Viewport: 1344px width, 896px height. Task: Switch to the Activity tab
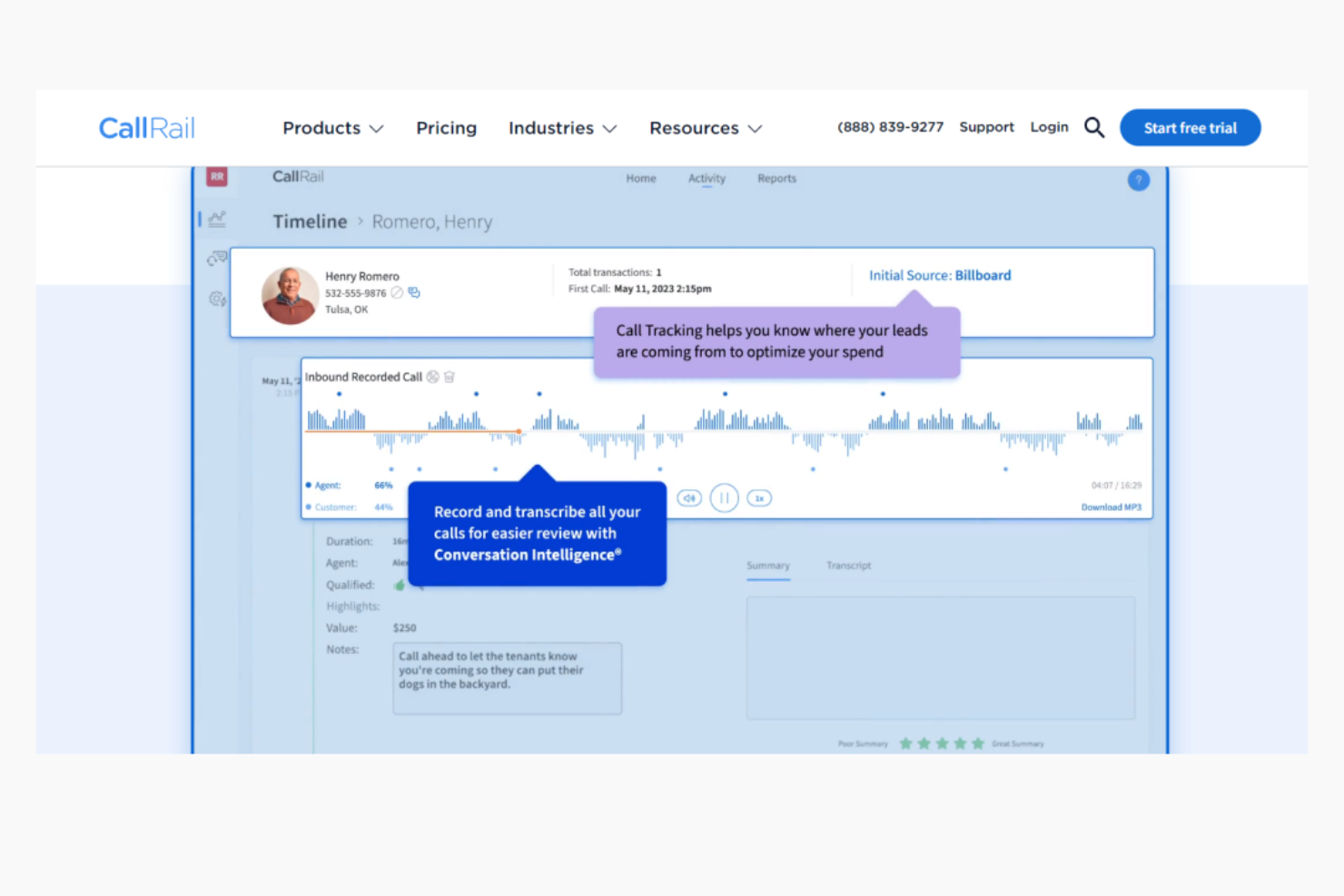707,179
